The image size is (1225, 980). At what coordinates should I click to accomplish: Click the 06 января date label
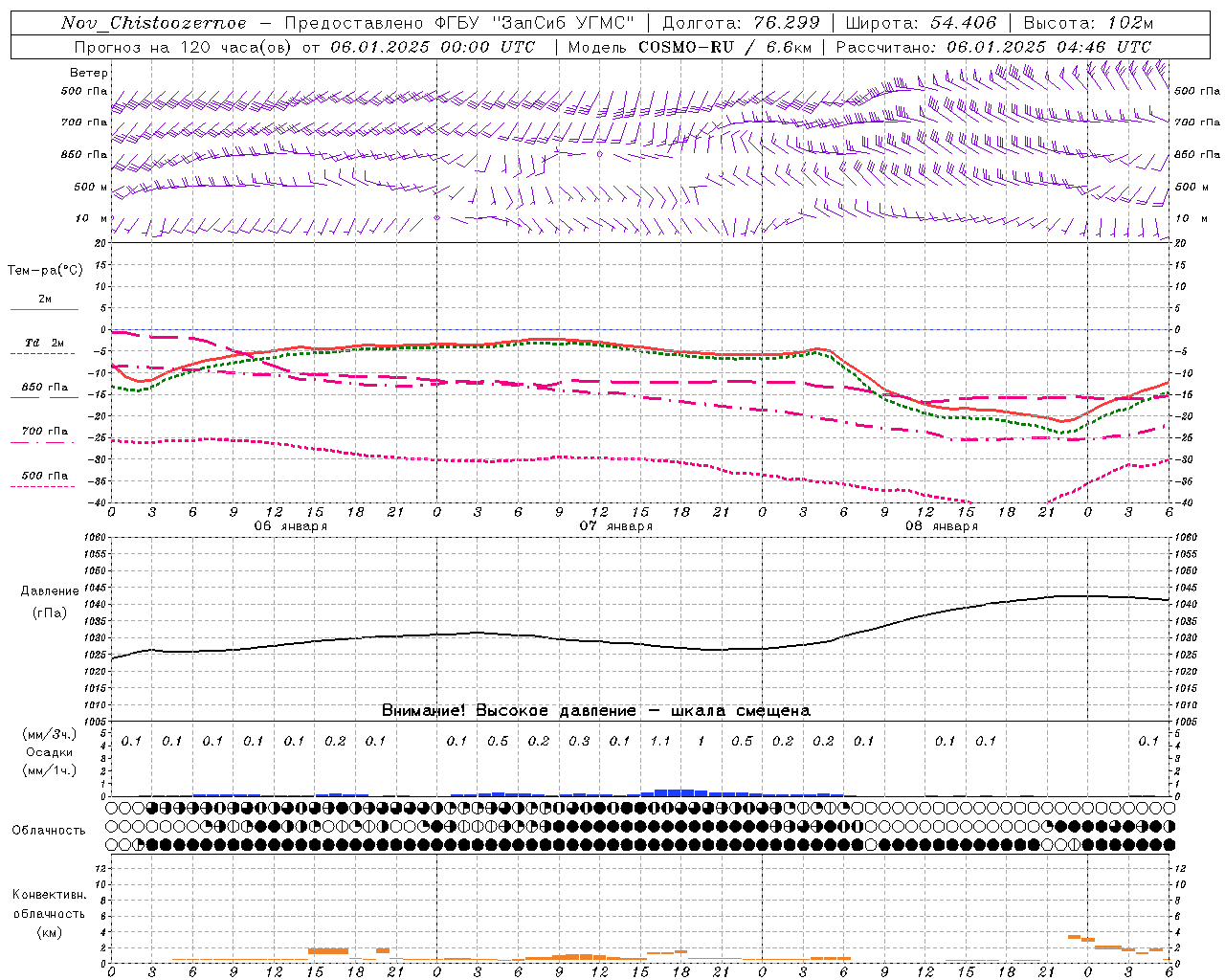point(290,526)
